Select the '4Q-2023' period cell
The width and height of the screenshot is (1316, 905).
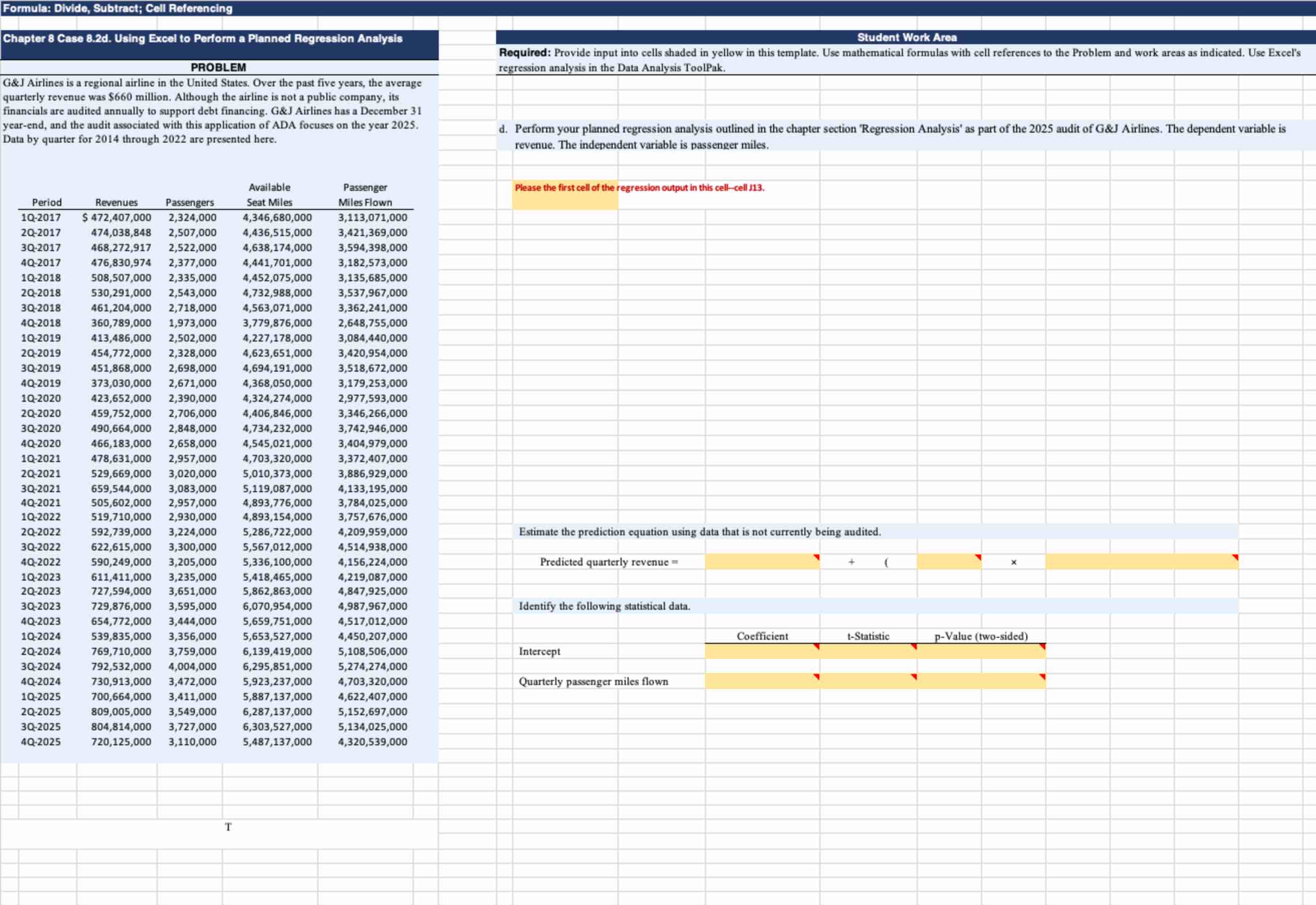coord(41,621)
